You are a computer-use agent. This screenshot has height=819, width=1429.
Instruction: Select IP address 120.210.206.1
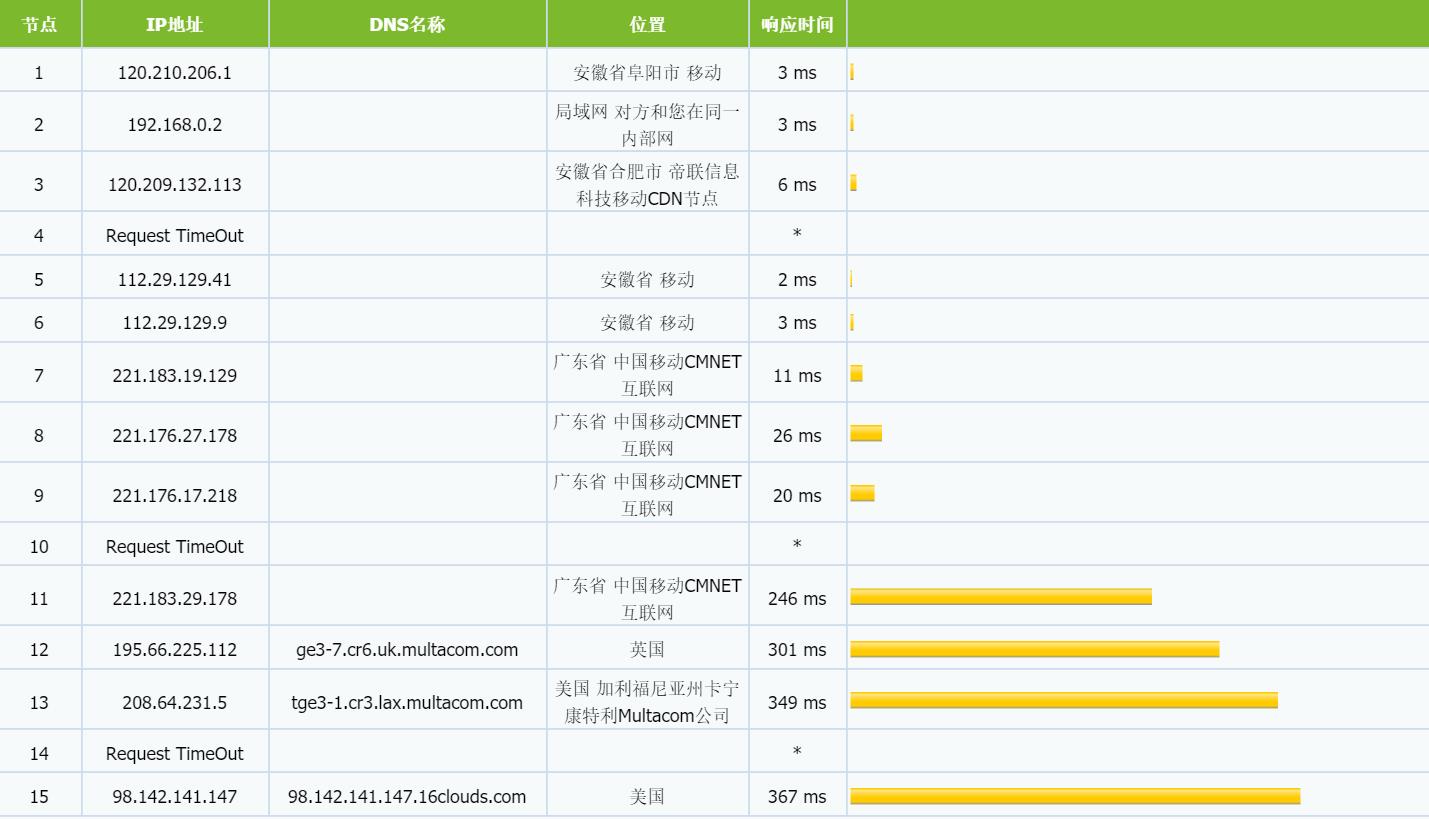point(175,73)
